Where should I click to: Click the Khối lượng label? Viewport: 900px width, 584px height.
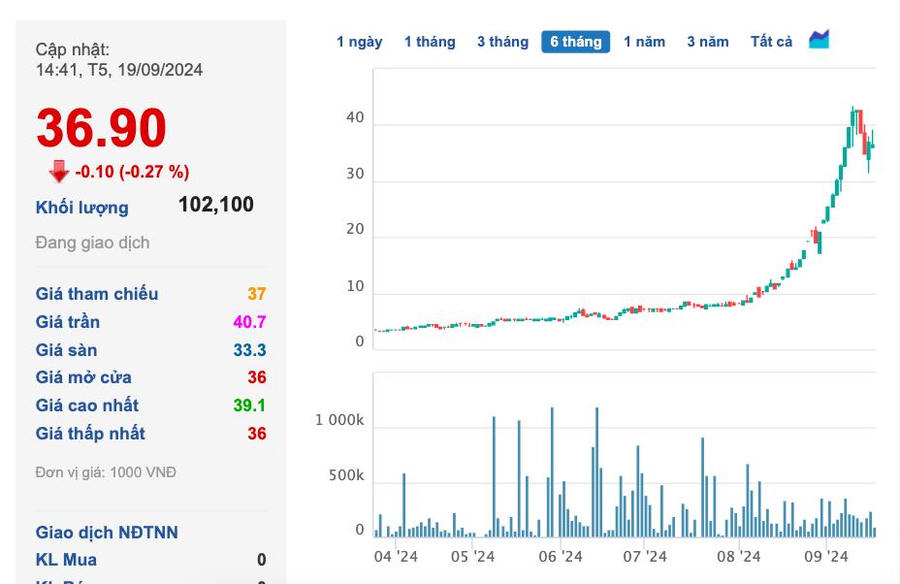(82, 208)
